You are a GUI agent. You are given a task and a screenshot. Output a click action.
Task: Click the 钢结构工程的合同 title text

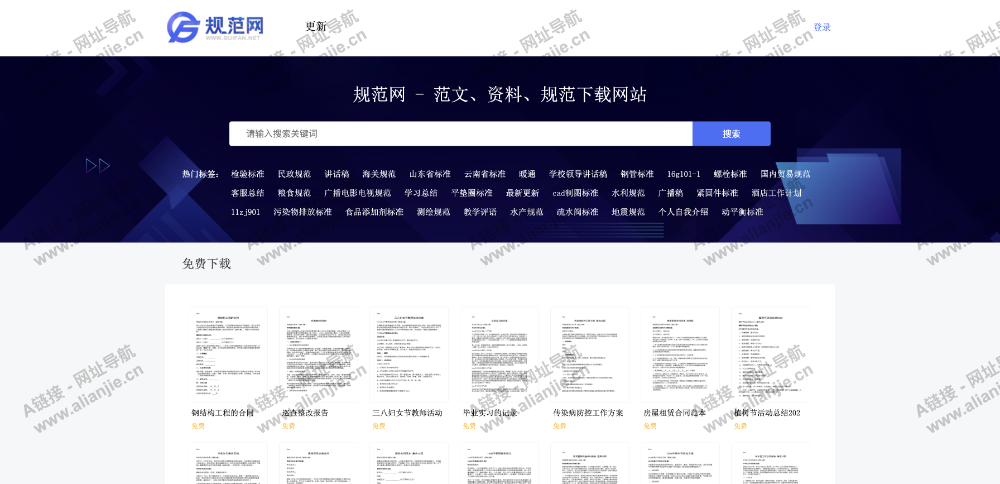tap(223, 413)
